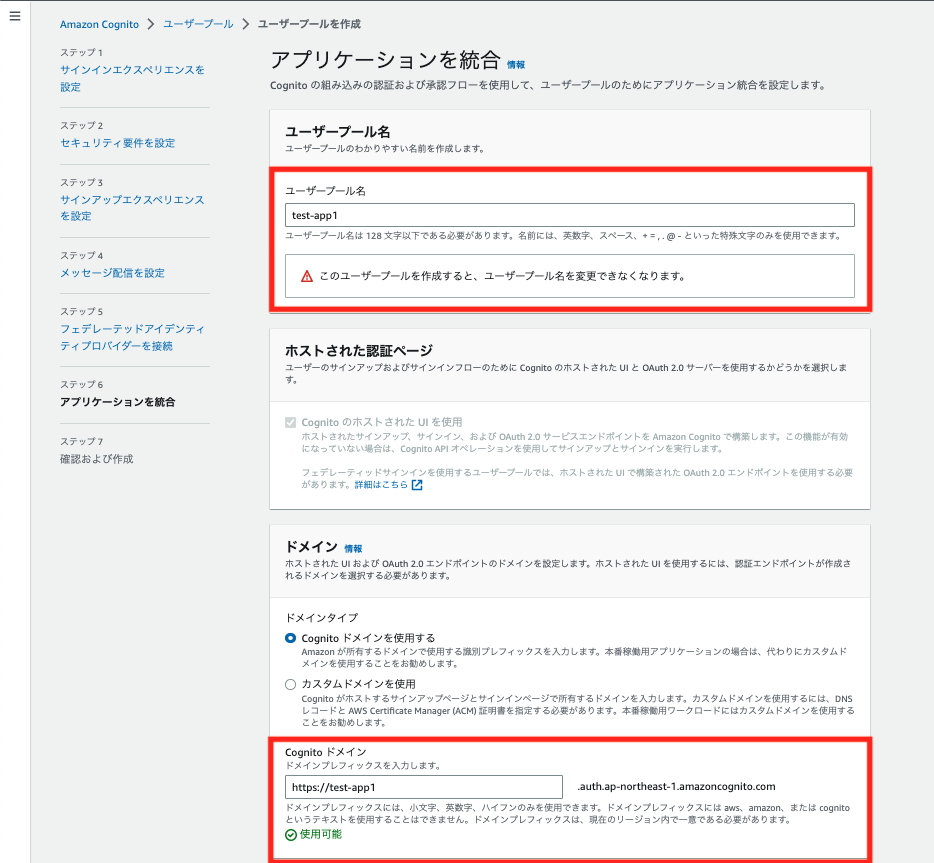Select current step 6 アプリケーションを統合
The image size is (934, 863).
(117, 402)
